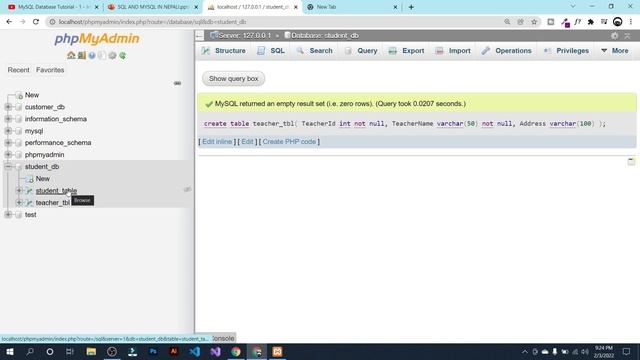Open the More dropdown in the top menu
640x360 pixels.
pyautogui.click(x=615, y=51)
